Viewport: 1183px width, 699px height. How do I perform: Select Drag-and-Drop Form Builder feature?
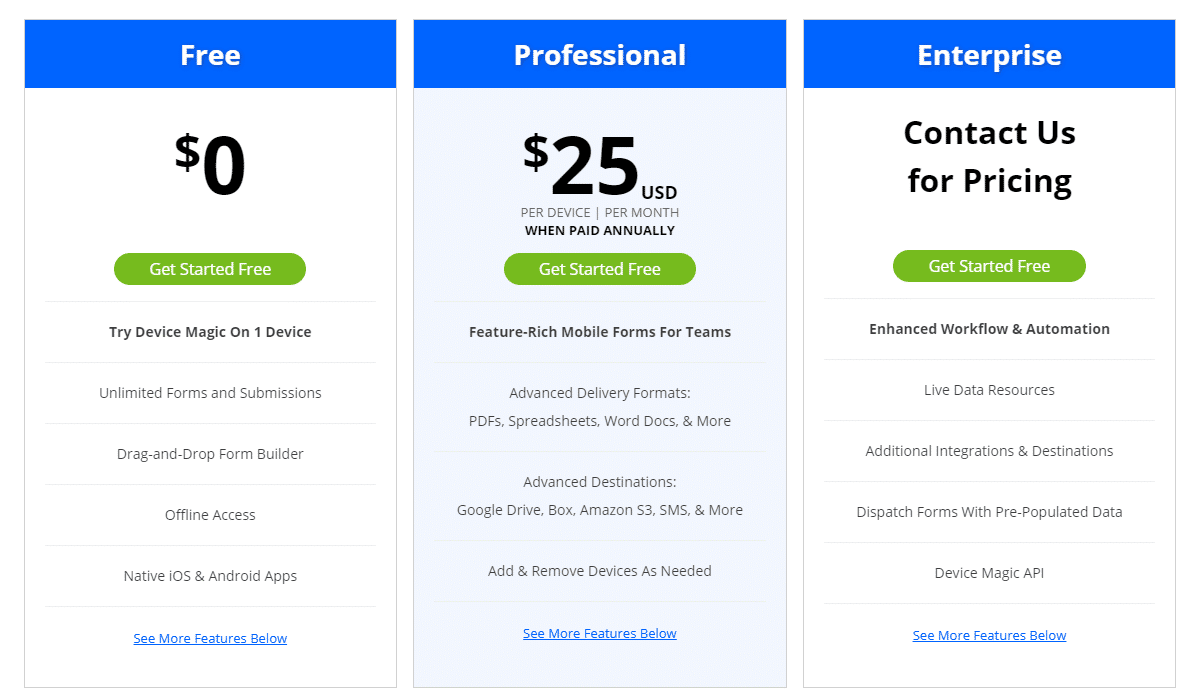210,453
